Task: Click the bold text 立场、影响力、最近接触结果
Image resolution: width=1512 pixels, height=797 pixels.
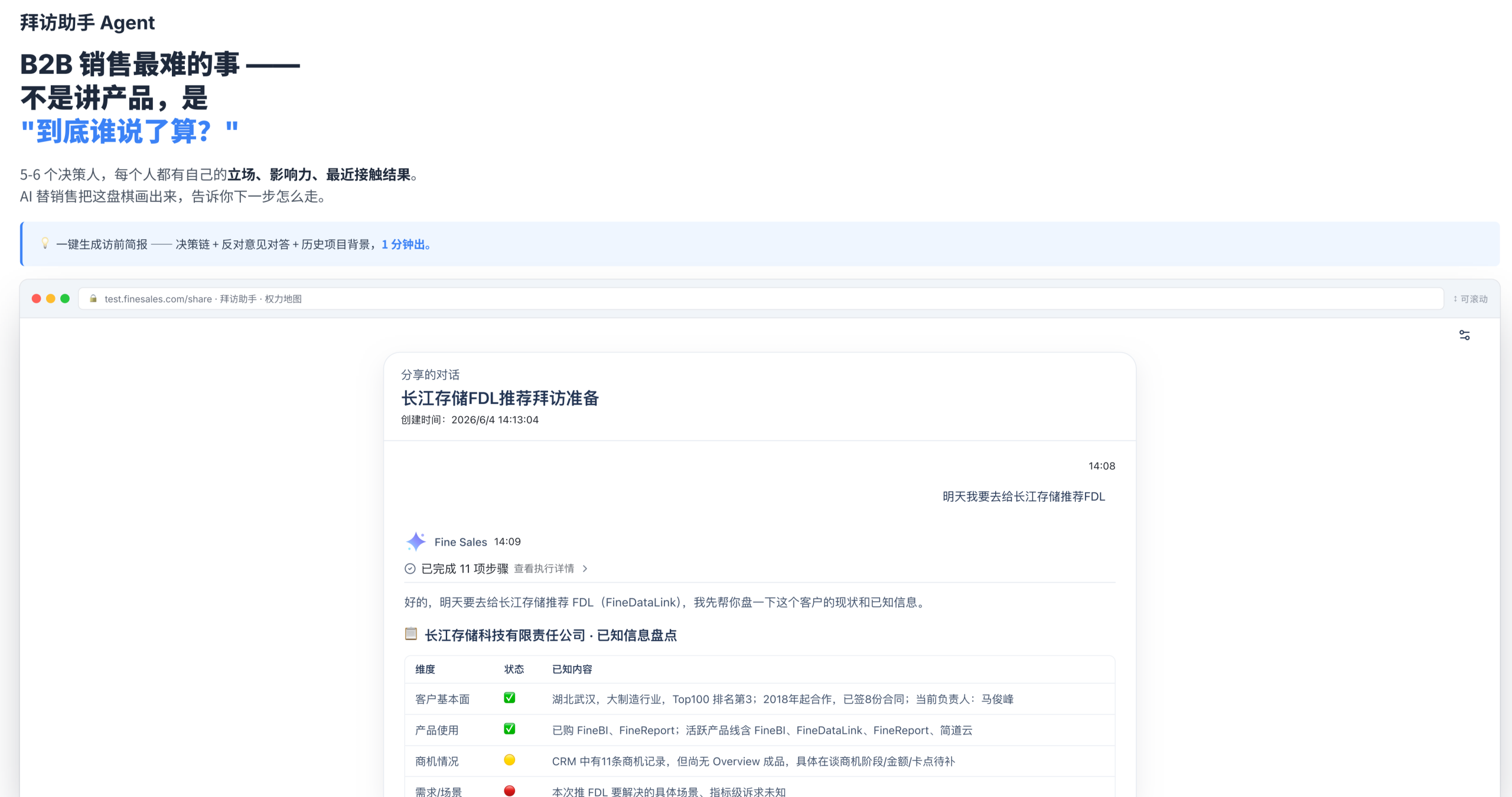Action: [319, 175]
